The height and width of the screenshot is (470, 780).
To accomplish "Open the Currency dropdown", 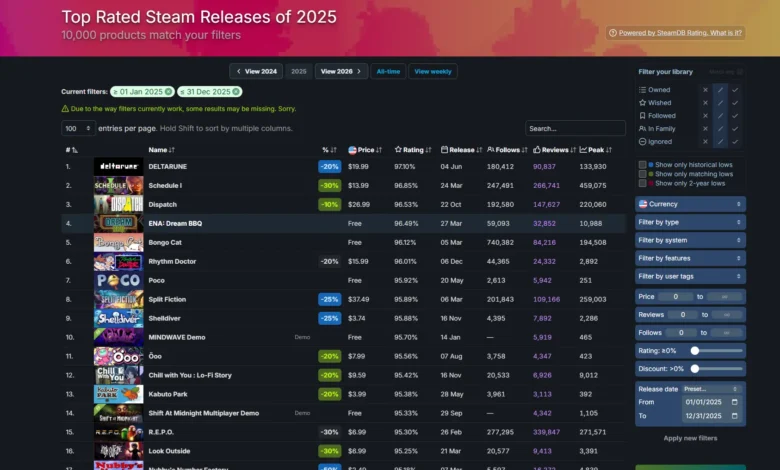I will (690, 204).
